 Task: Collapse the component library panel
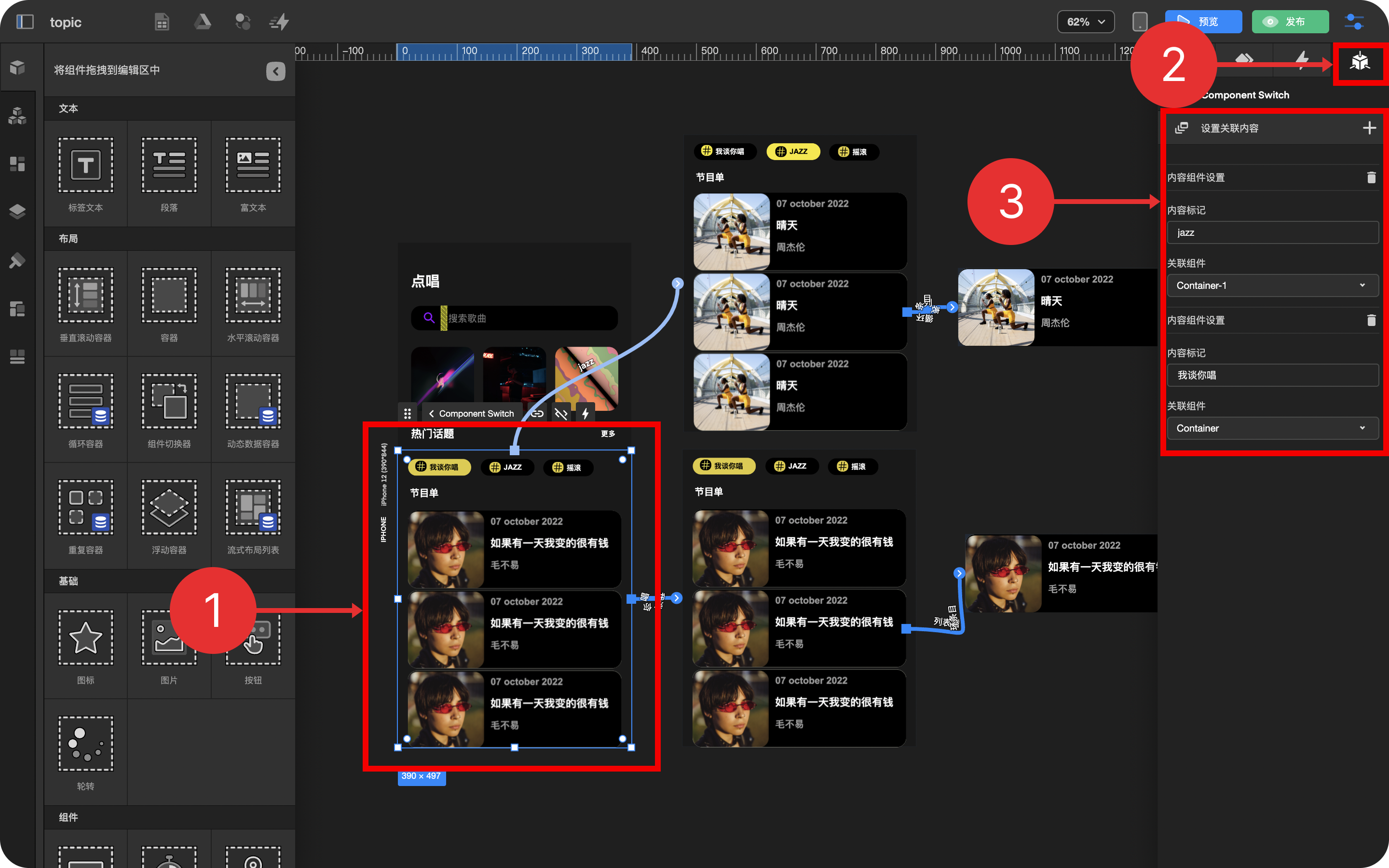(275, 71)
